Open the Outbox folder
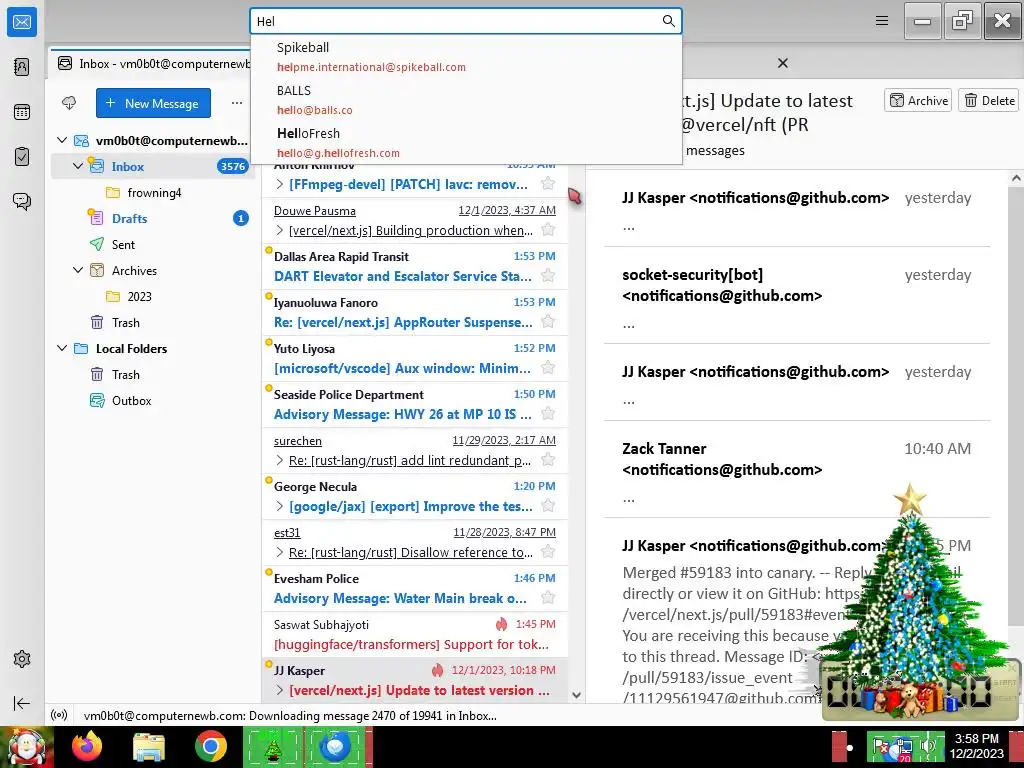The width and height of the screenshot is (1024, 768). (152, 400)
